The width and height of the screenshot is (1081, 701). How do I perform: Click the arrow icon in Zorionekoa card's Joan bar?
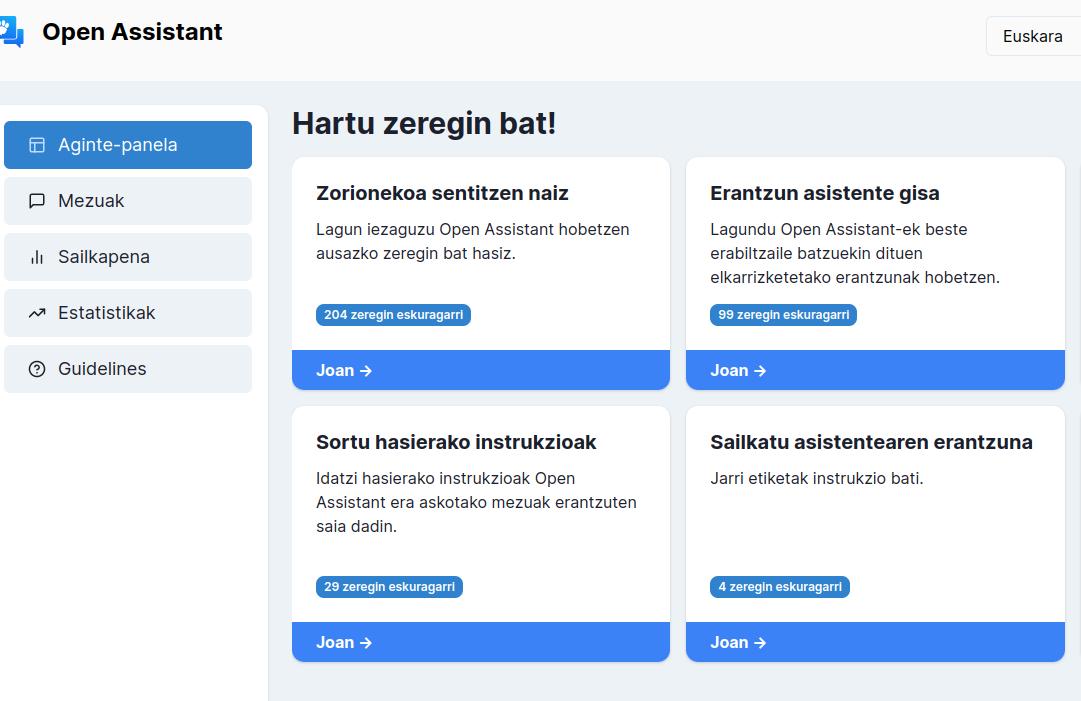point(366,371)
